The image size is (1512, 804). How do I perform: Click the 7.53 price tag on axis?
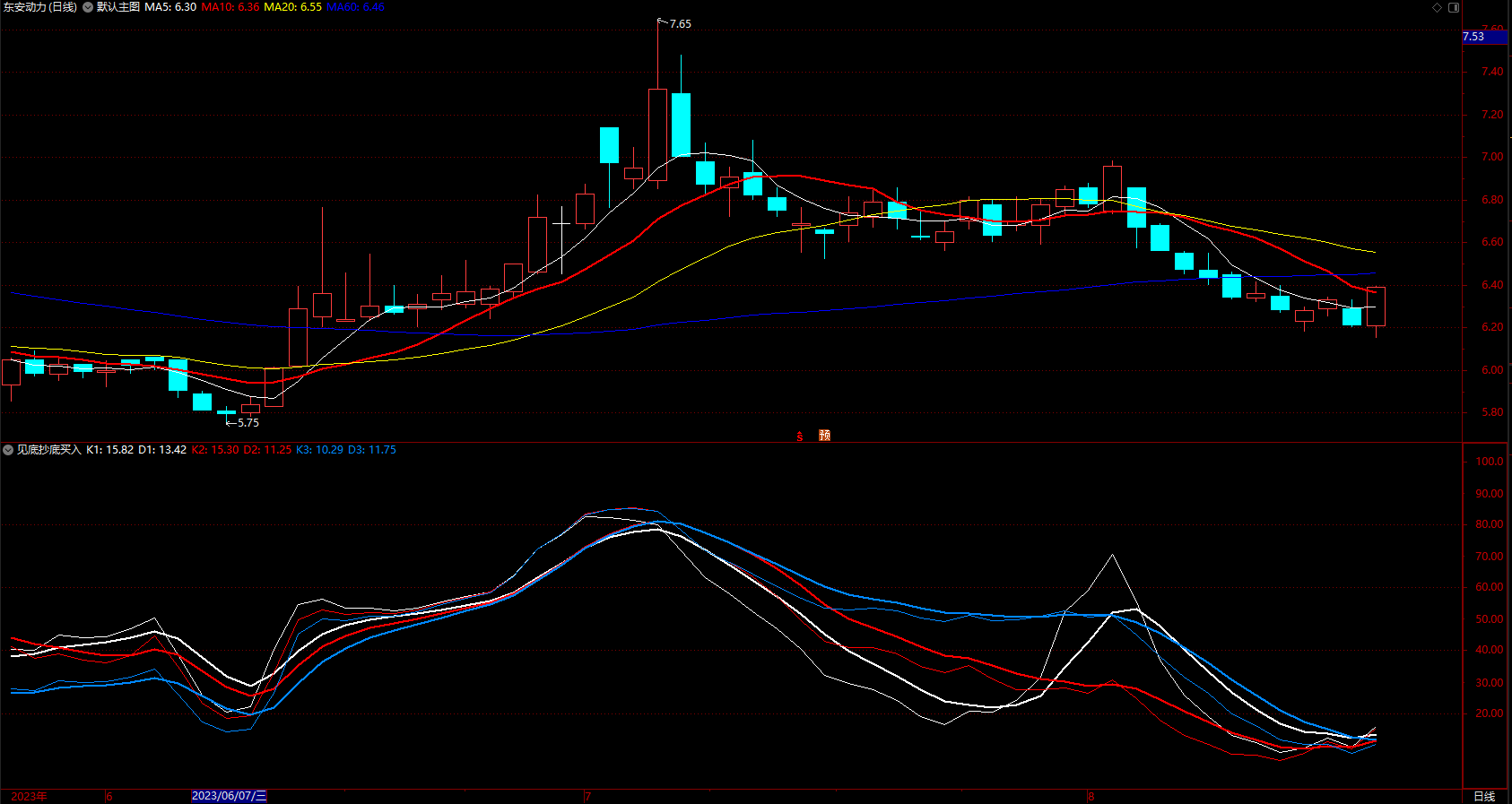(x=1485, y=37)
